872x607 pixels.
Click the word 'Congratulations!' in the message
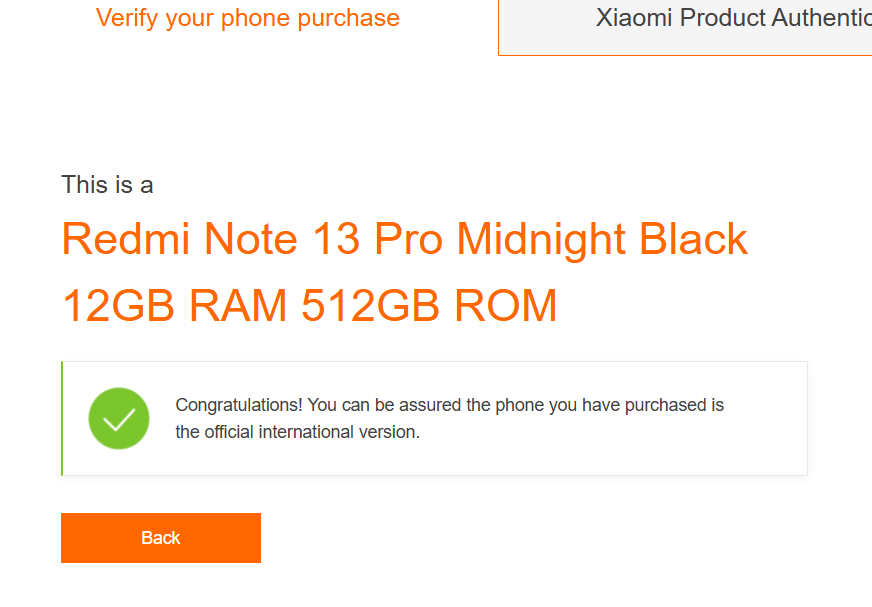[x=239, y=405]
